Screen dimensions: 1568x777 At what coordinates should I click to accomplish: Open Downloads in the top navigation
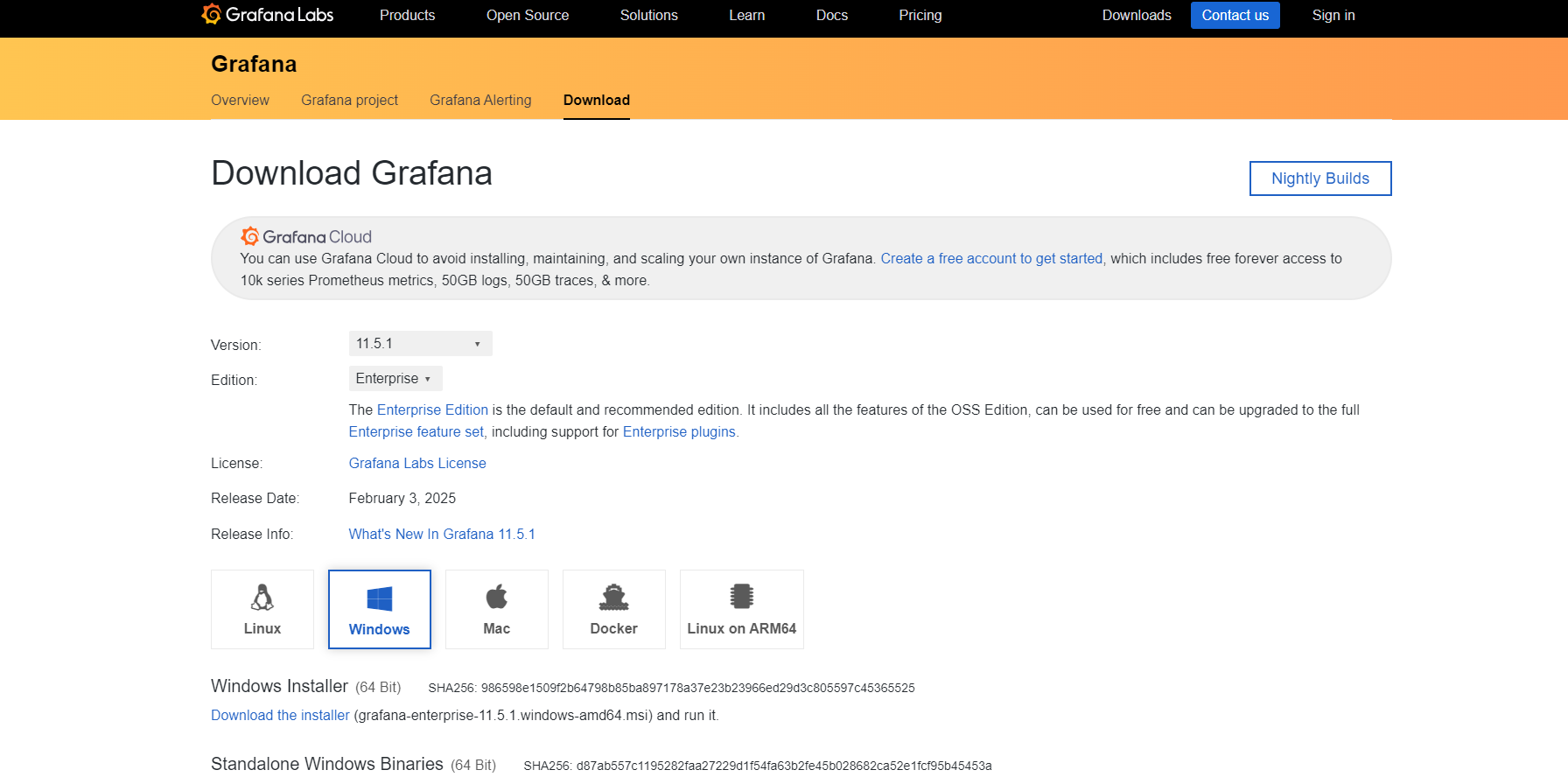[1137, 15]
